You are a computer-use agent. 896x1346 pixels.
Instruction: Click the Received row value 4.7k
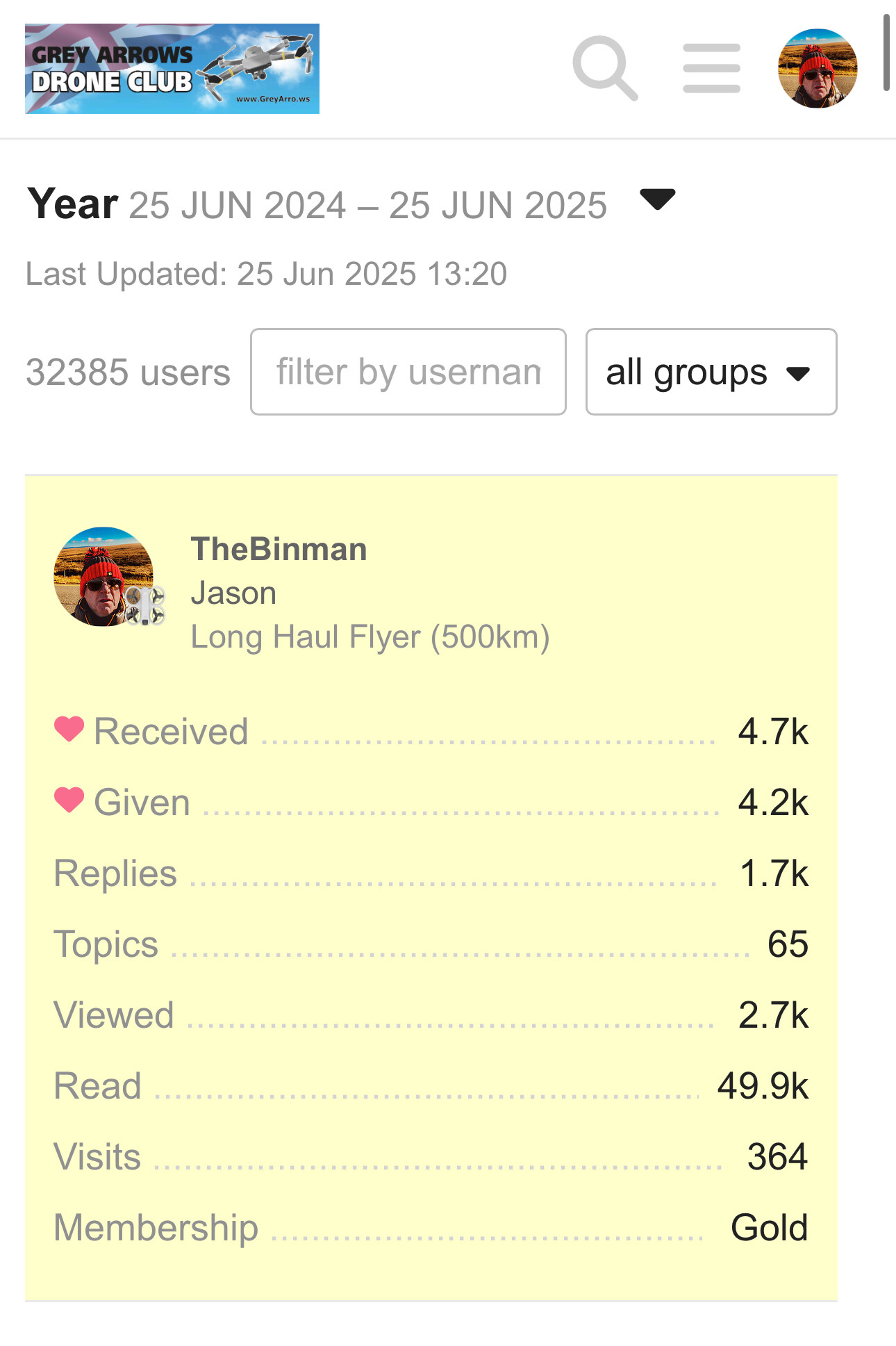coord(773,732)
